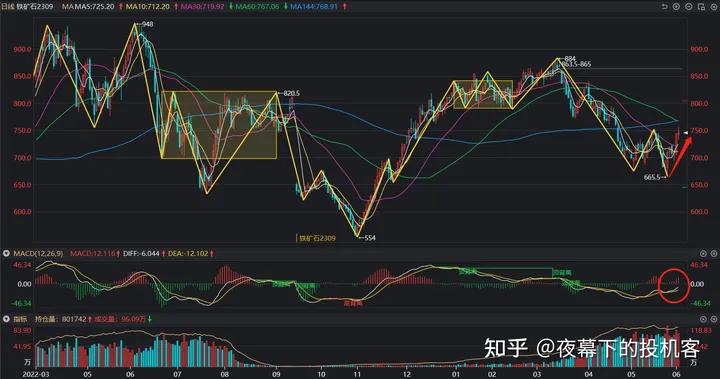
Task: Select the MA5:725.20 moving average value
Action: point(95,7)
